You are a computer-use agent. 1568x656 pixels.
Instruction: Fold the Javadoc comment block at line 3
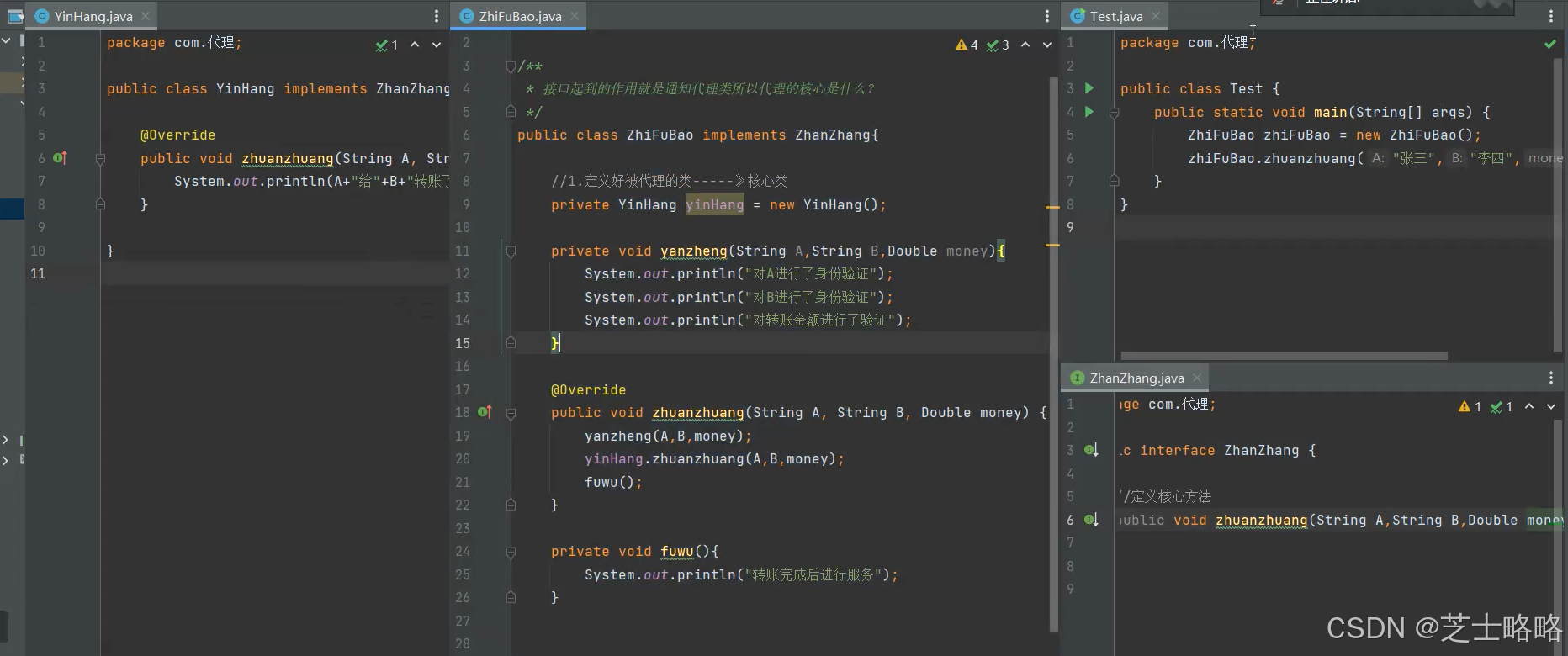(511, 66)
